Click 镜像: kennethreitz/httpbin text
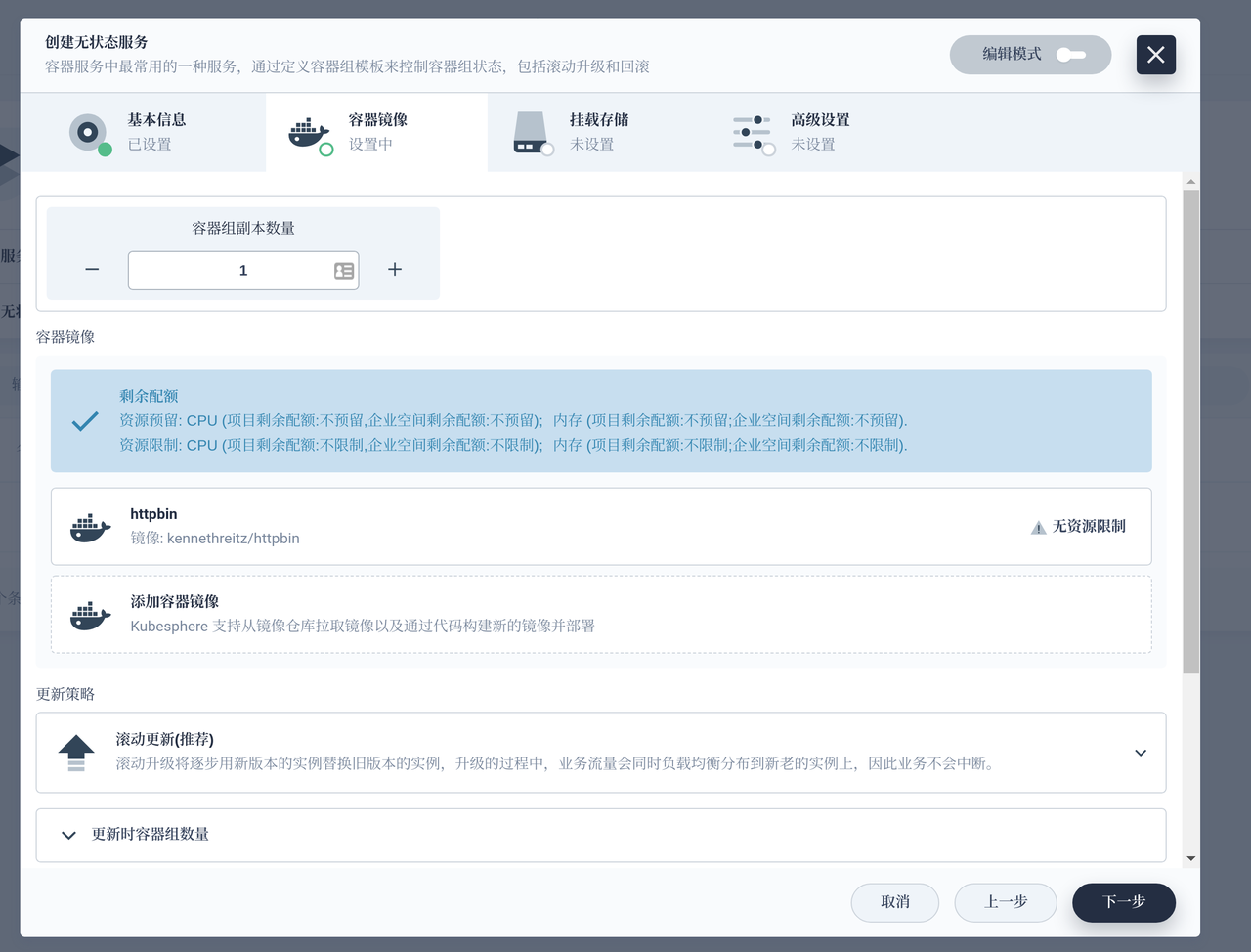Screen dimensions: 1251x952 pos(215,539)
